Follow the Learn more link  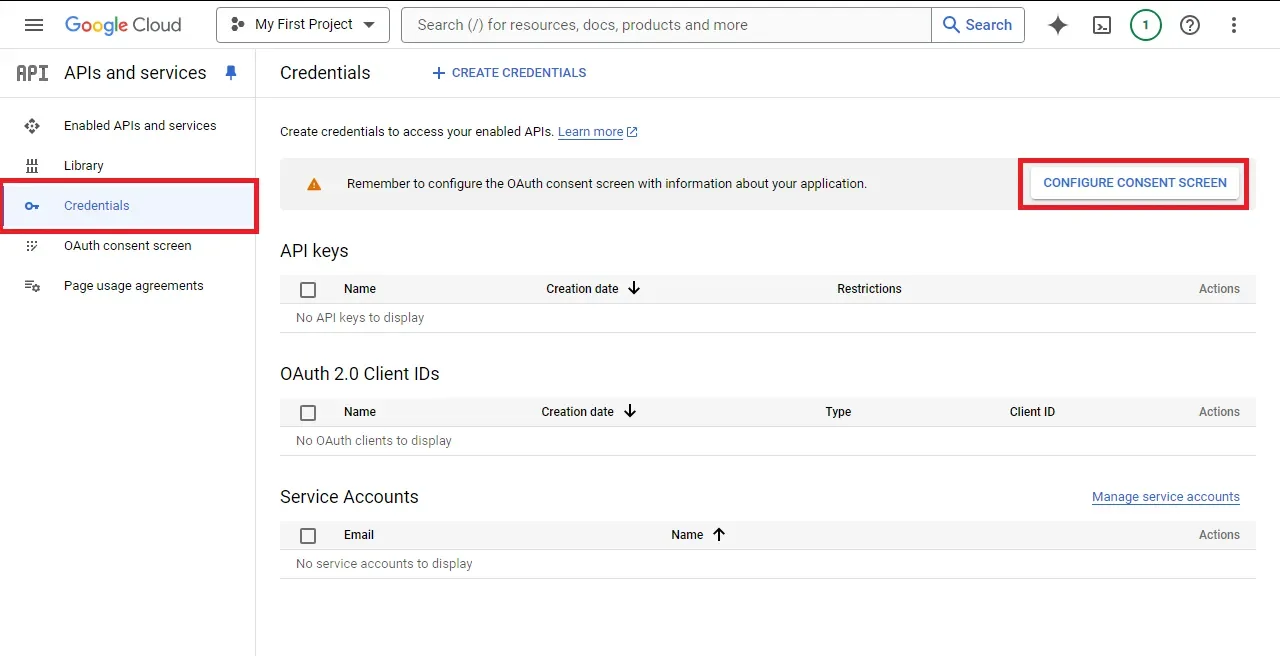(x=591, y=132)
